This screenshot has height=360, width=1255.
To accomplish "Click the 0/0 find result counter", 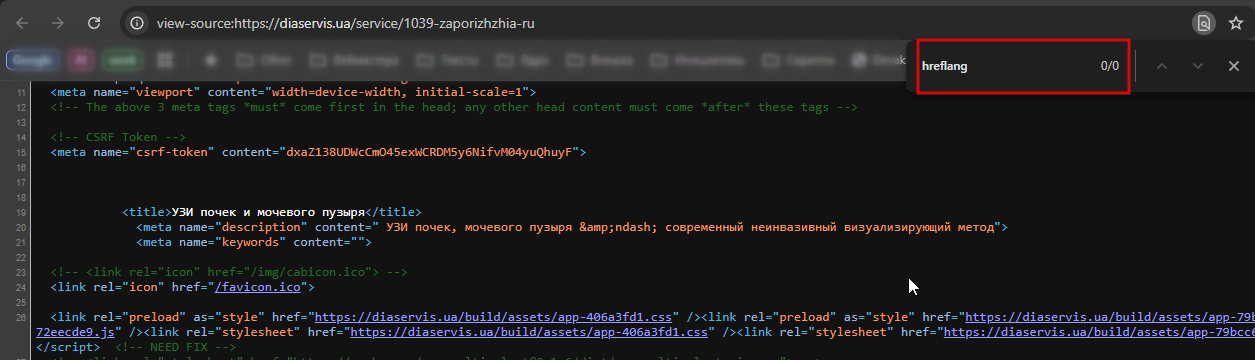I will coord(1110,66).
